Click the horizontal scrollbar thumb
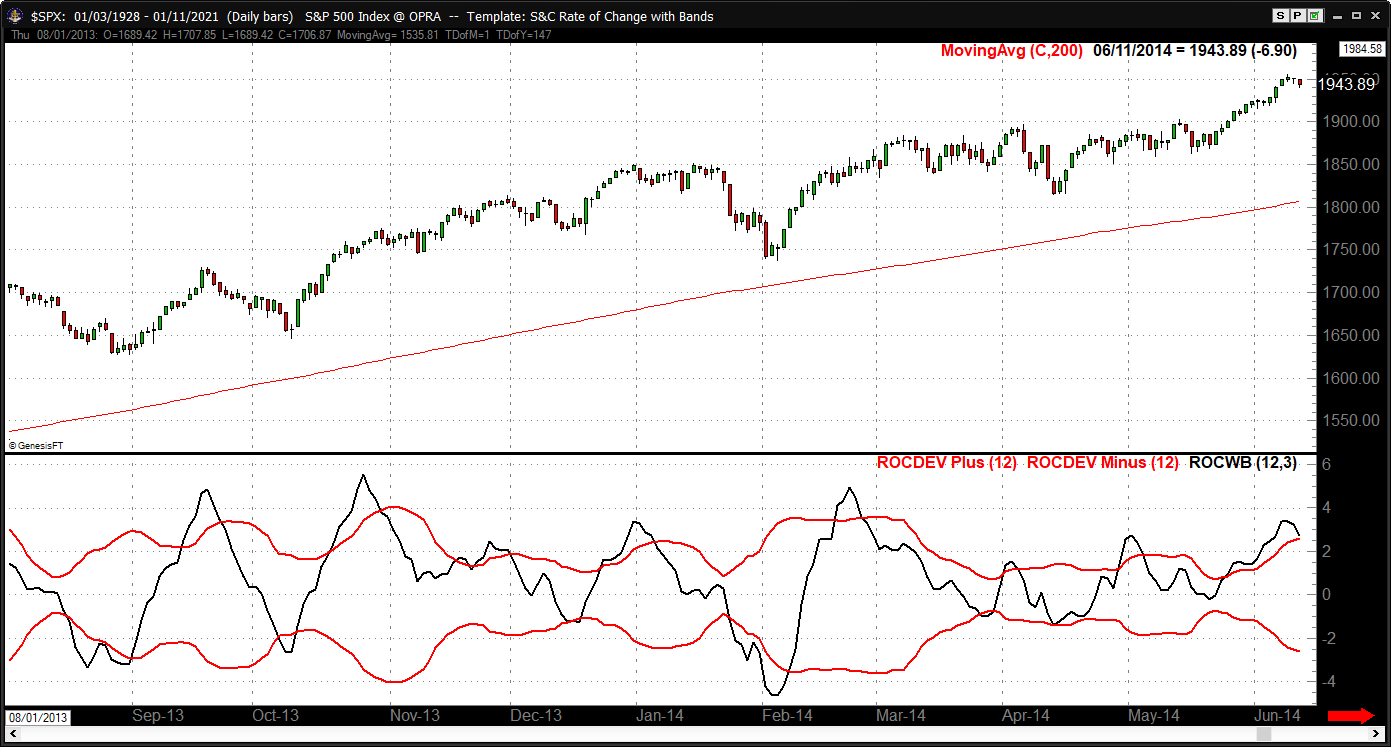 coord(1264,735)
